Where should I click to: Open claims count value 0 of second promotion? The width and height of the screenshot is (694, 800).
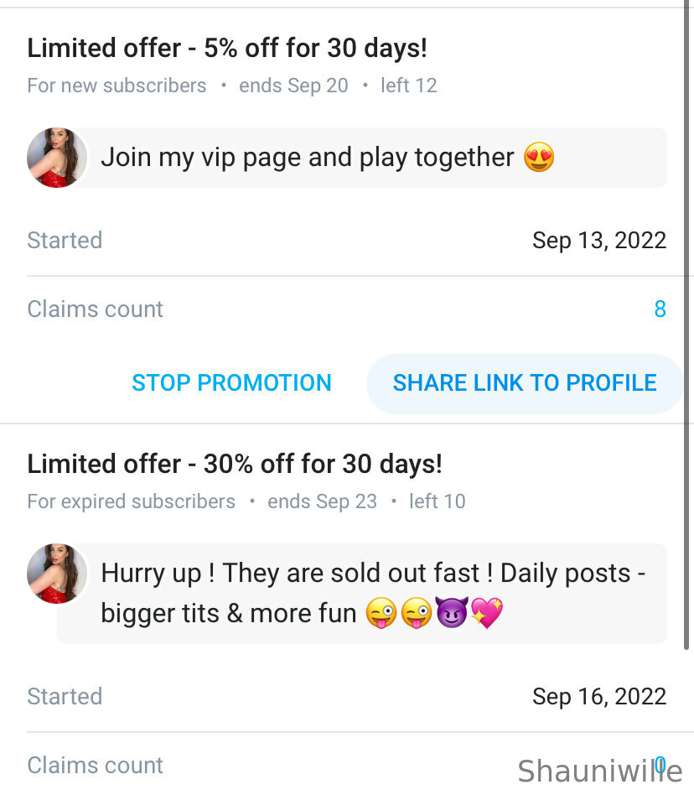[659, 765]
